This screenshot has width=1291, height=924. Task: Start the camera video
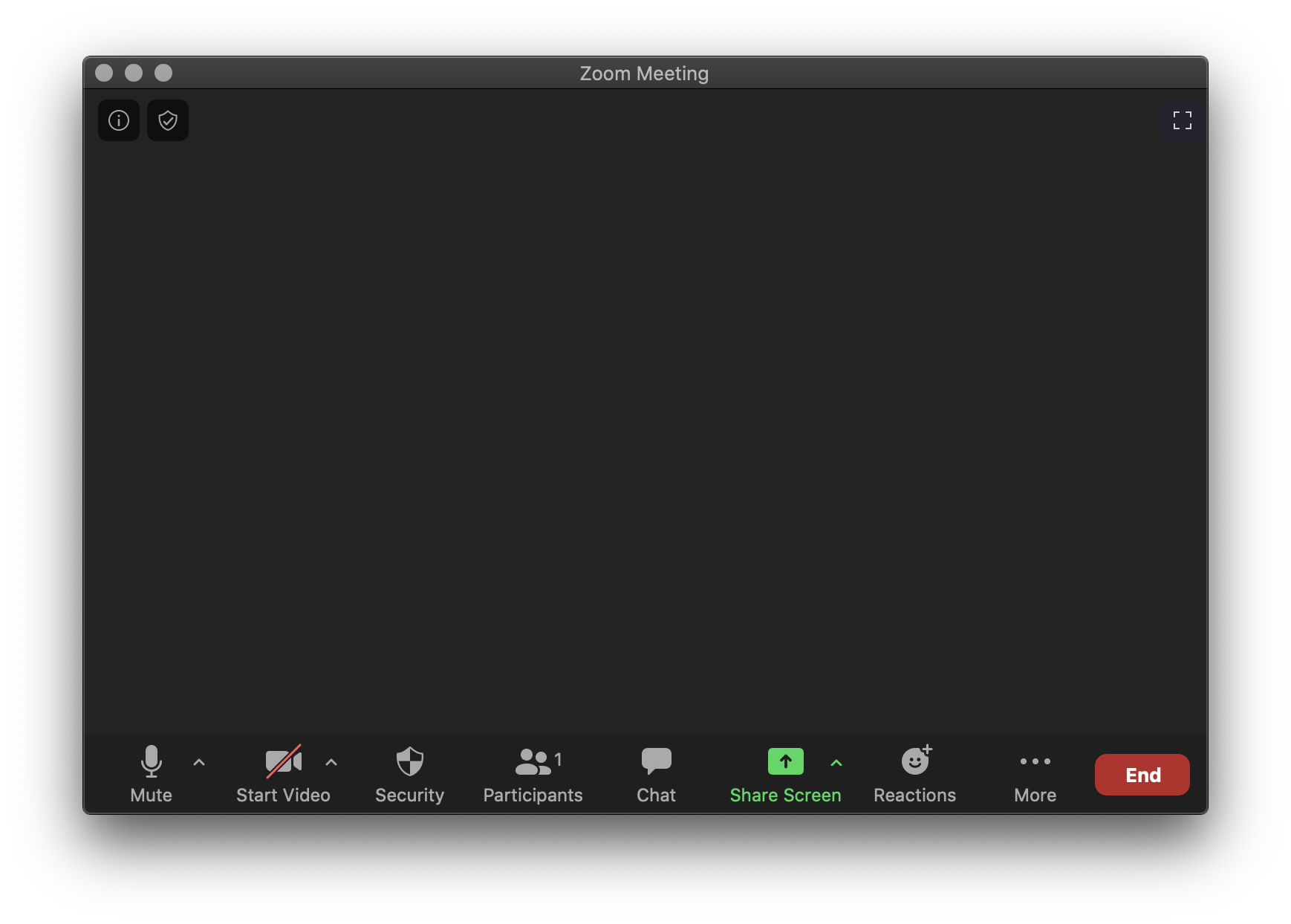(283, 775)
